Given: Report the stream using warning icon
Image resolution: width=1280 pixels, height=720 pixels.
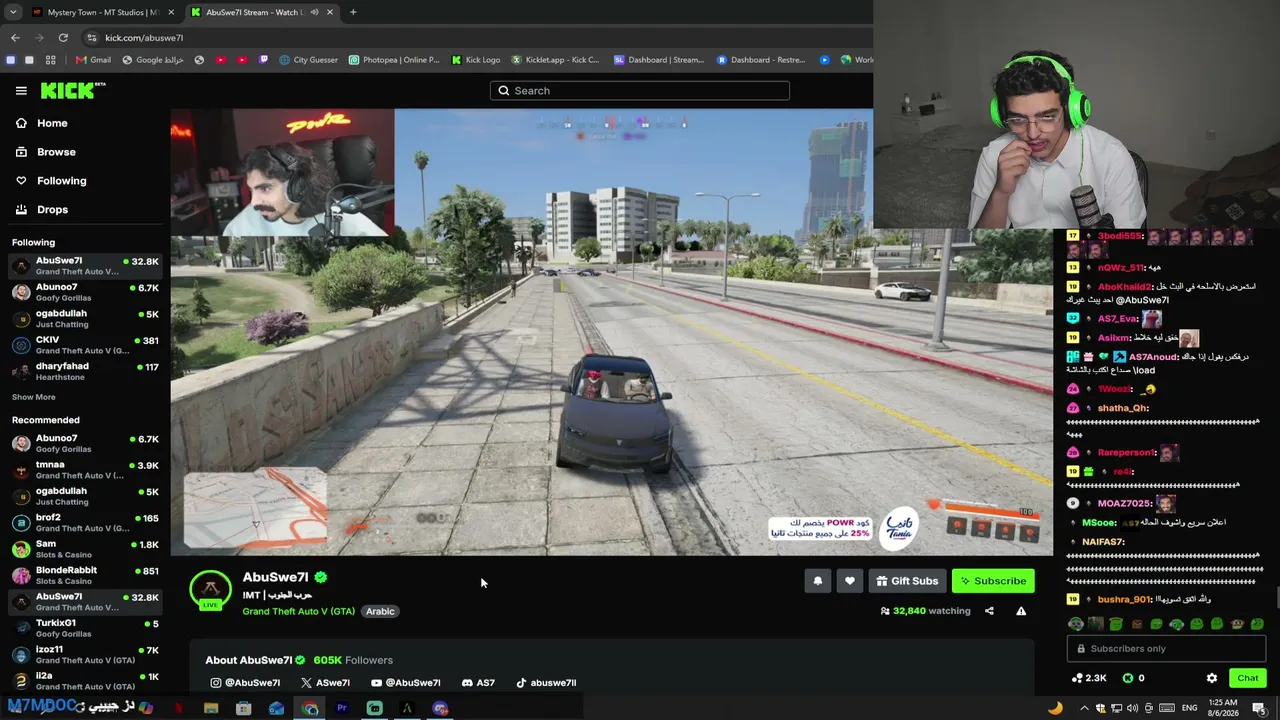Looking at the screenshot, I should (x=1021, y=611).
